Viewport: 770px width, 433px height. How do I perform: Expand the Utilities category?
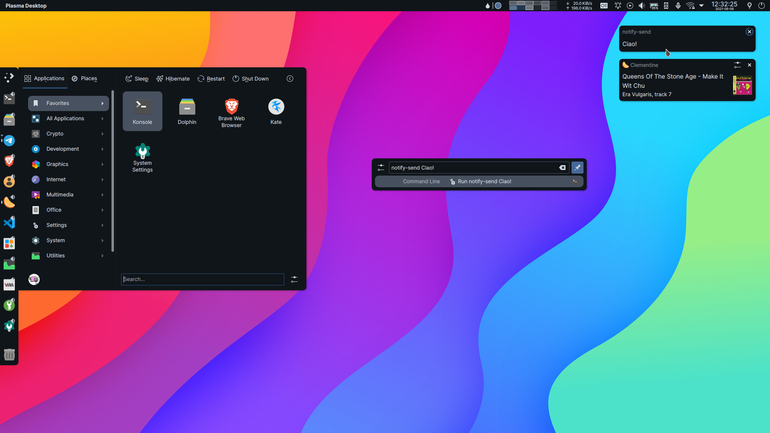(68, 255)
